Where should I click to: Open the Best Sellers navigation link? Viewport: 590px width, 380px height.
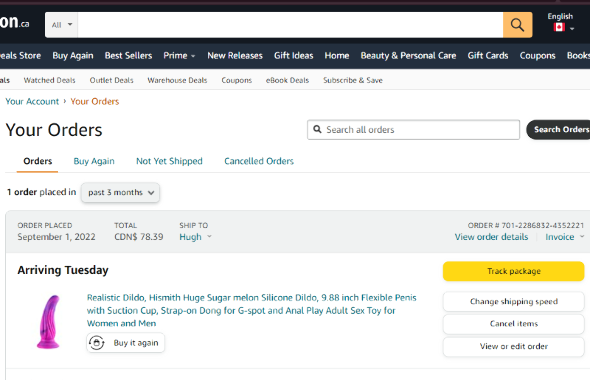point(128,56)
